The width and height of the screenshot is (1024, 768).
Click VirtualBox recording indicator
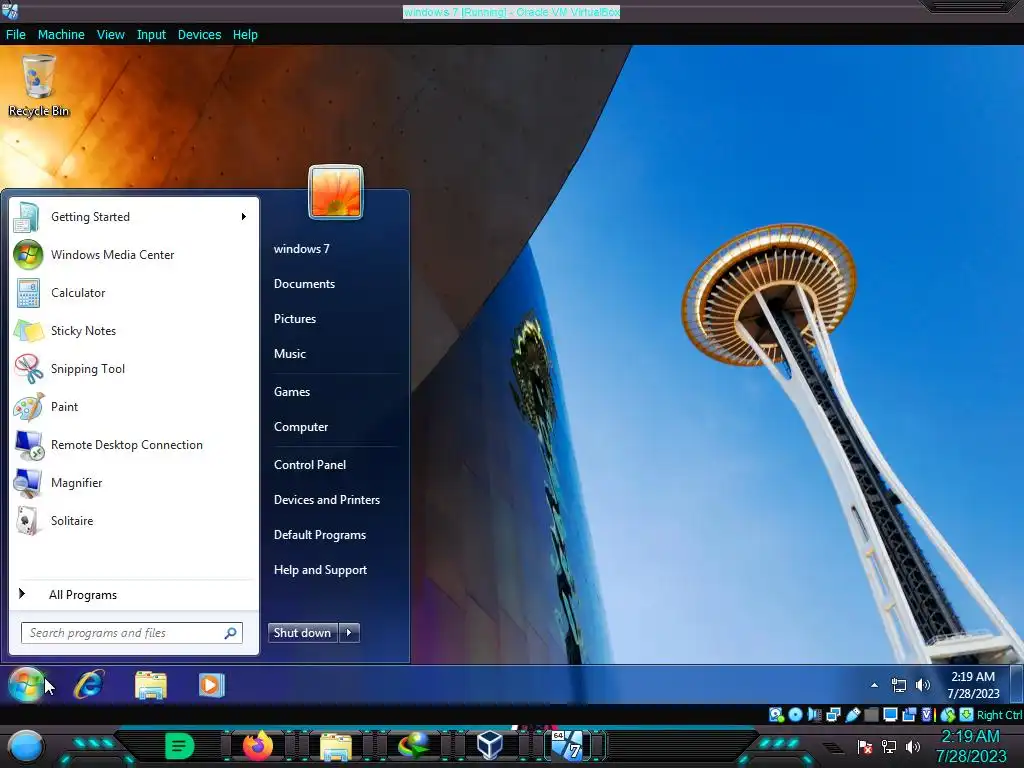(909, 714)
